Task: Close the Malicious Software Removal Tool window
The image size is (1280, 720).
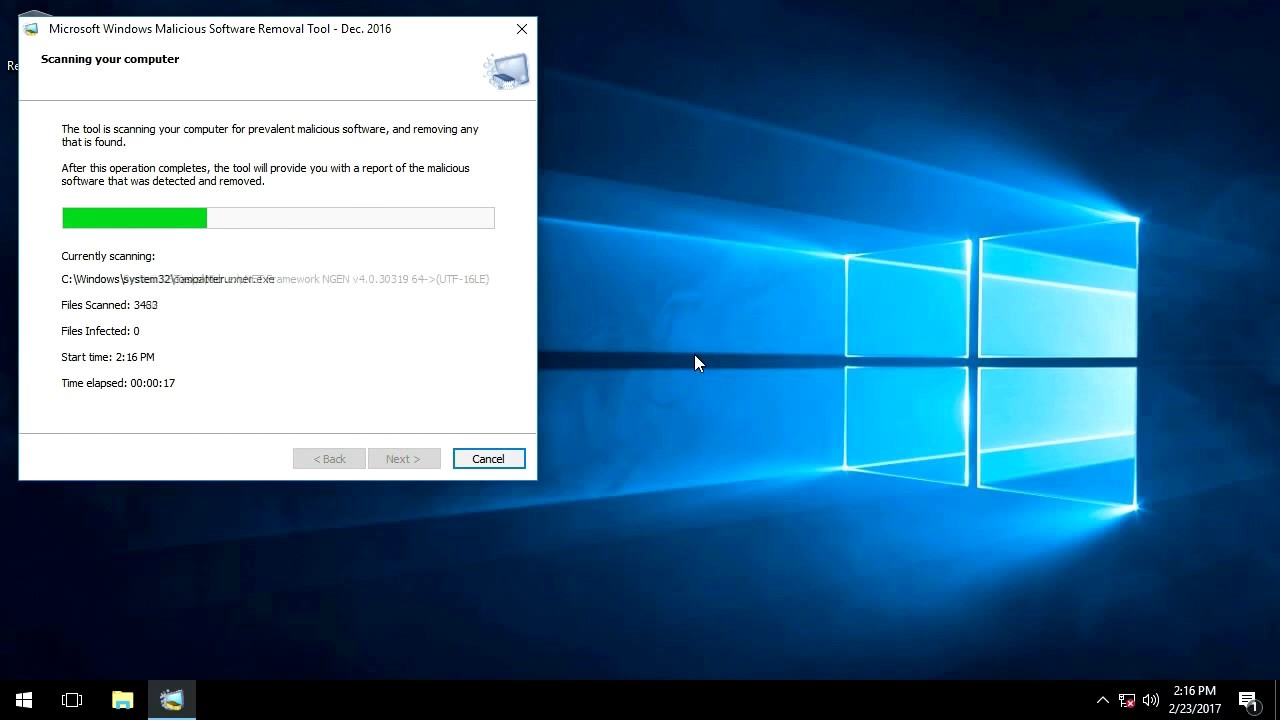Action: click(522, 29)
